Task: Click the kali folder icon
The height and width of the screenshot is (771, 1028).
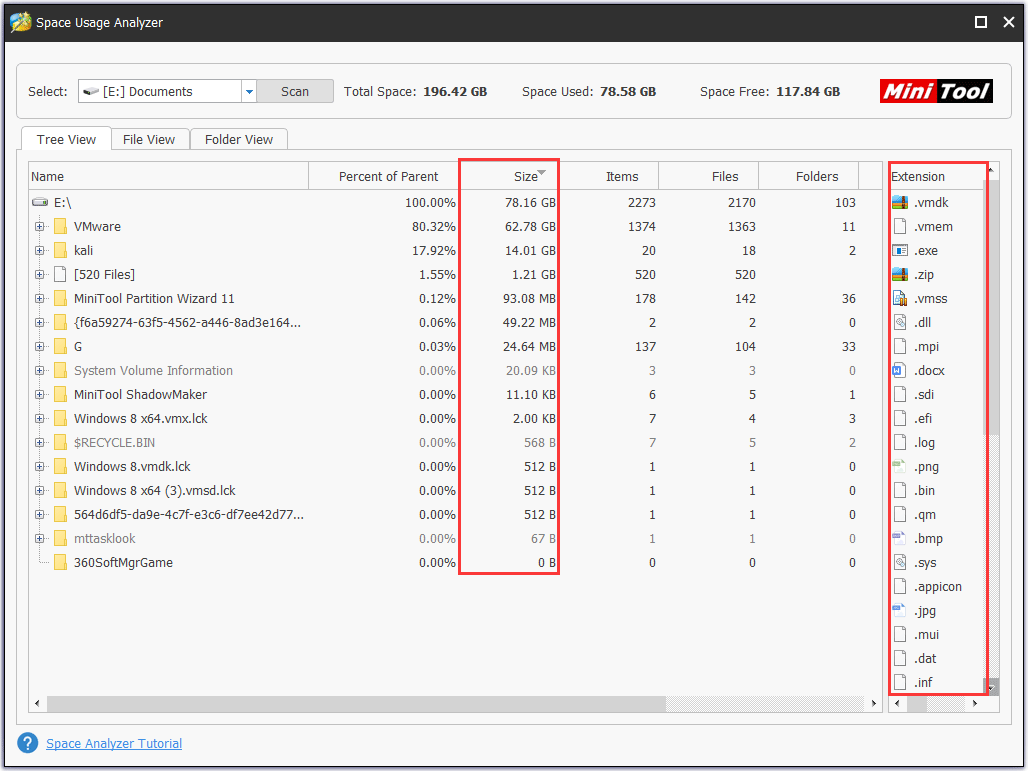Action: tap(60, 250)
